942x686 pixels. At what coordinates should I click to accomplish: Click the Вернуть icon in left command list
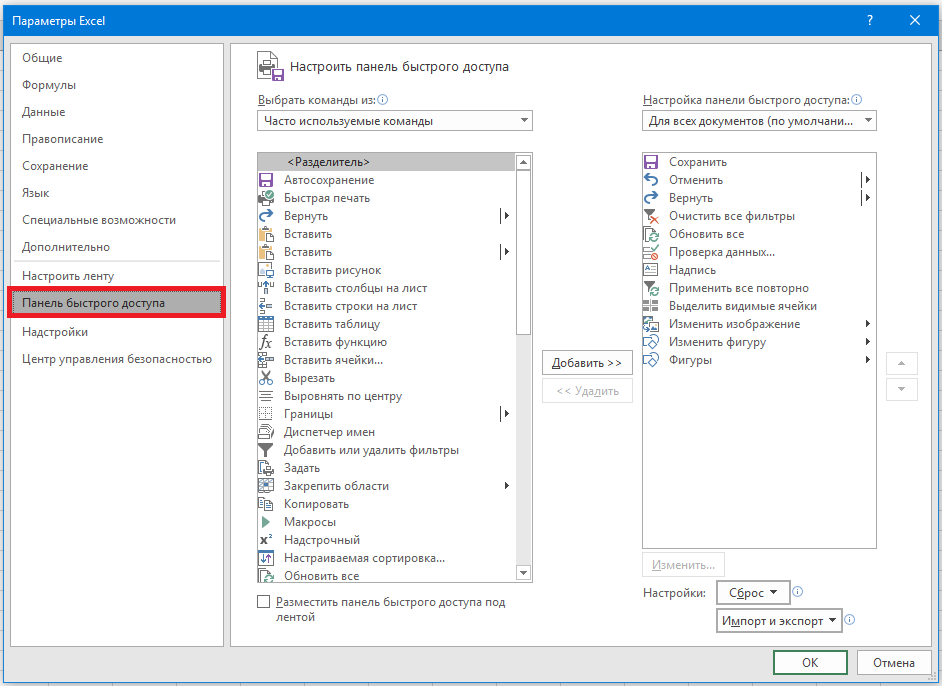pyautogui.click(x=266, y=216)
